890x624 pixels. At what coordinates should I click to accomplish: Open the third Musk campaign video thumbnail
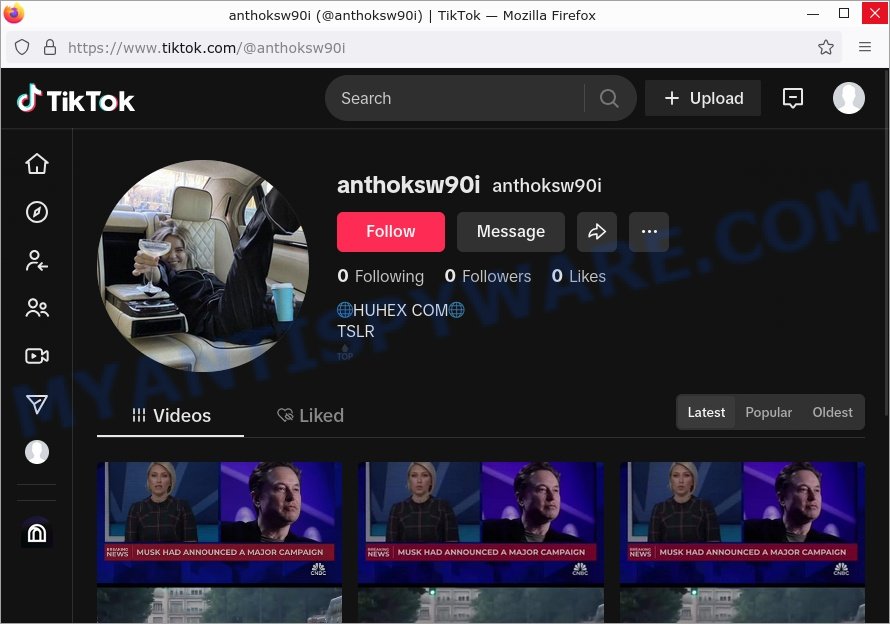742,542
